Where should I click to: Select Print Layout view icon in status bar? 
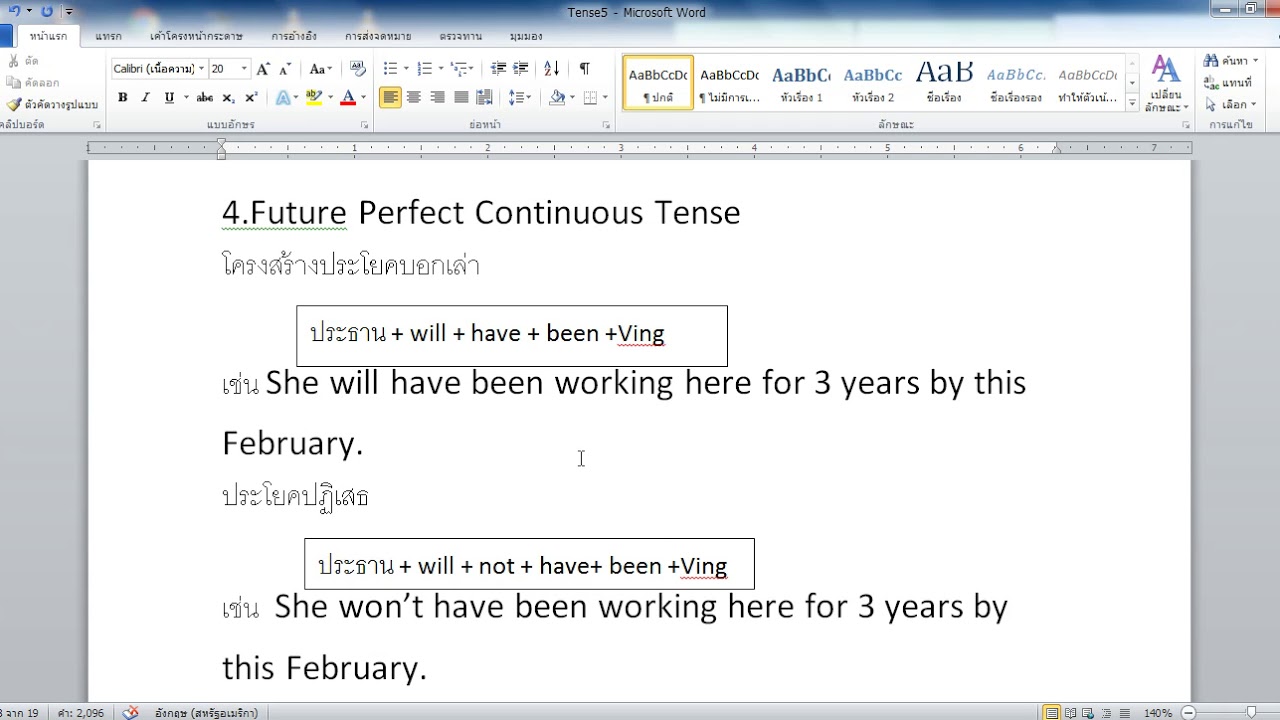pyautogui.click(x=1052, y=713)
